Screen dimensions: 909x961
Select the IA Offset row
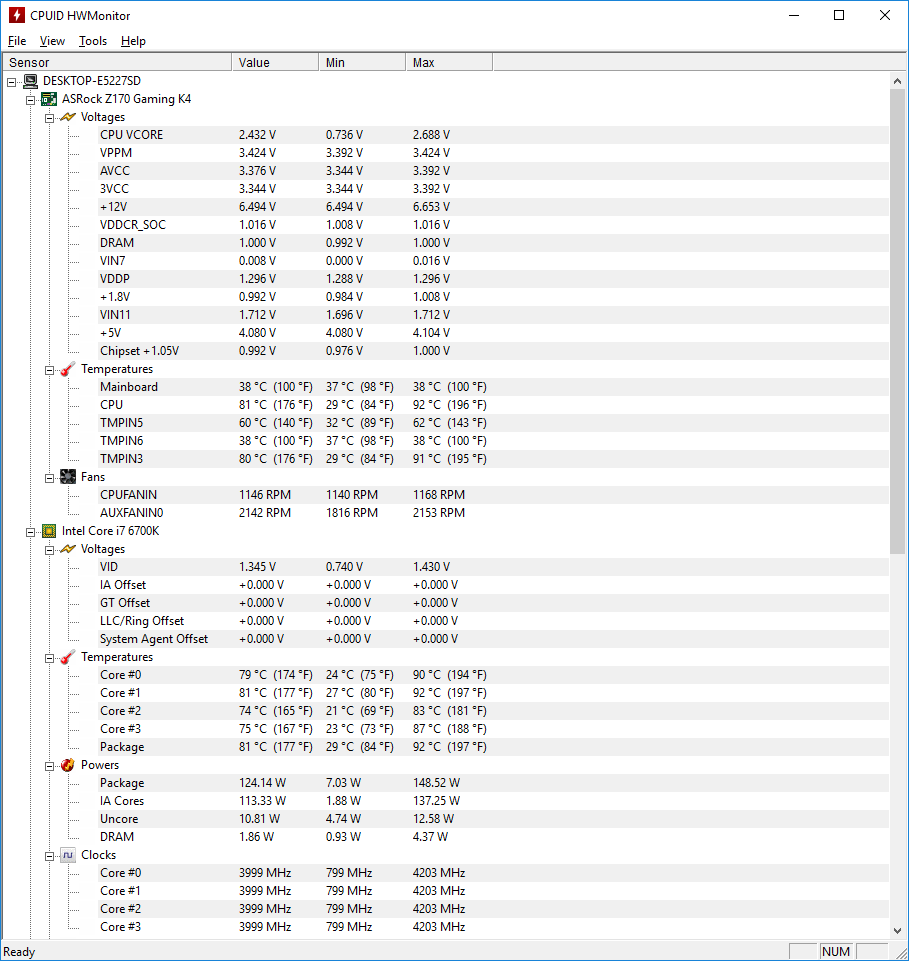tap(493, 585)
